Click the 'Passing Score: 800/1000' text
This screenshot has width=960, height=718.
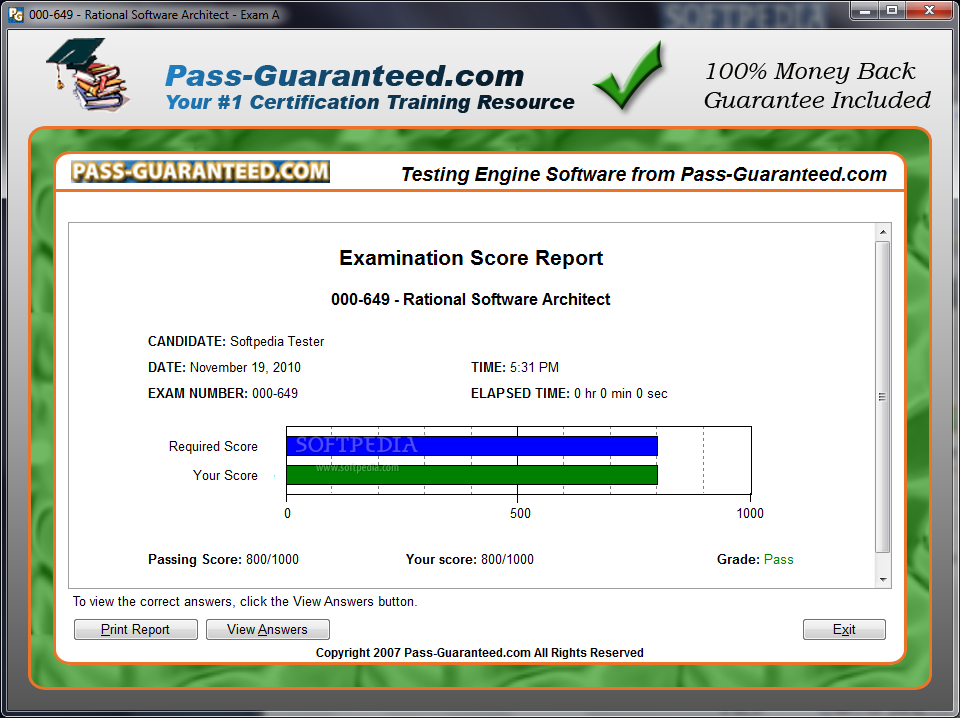(223, 559)
